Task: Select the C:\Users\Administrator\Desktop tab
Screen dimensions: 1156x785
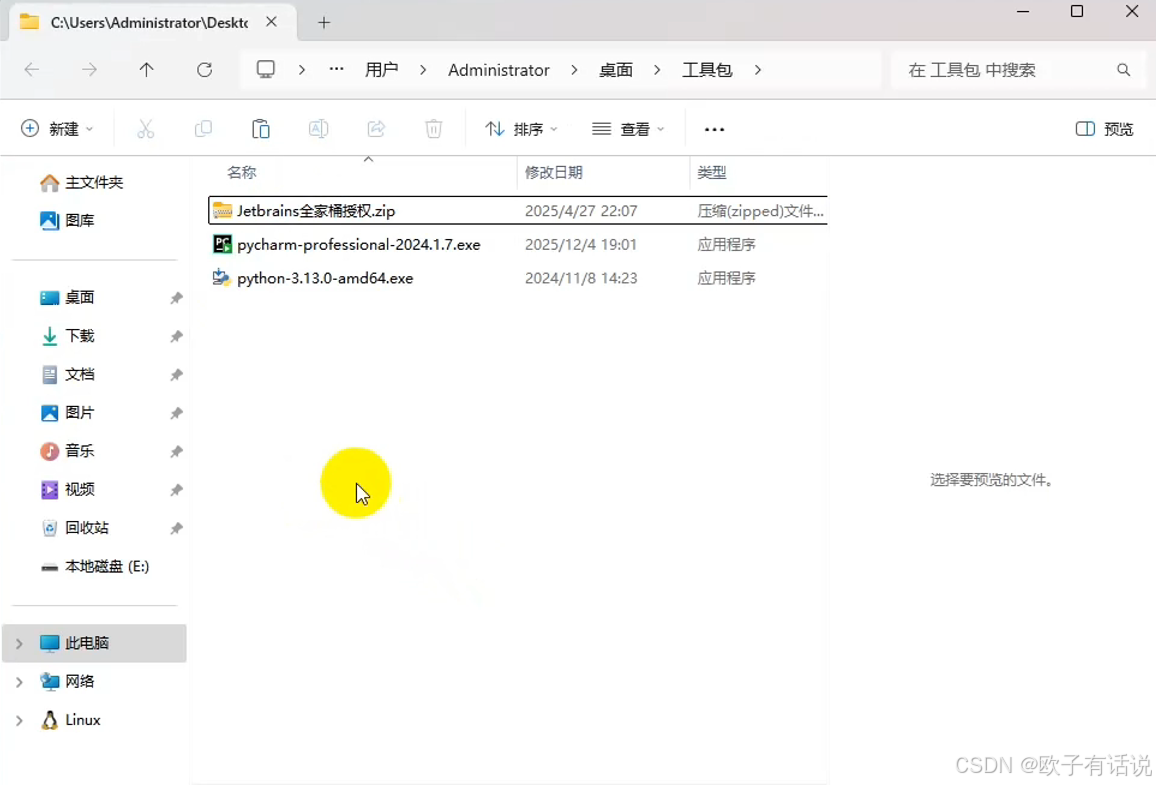Action: [152, 22]
